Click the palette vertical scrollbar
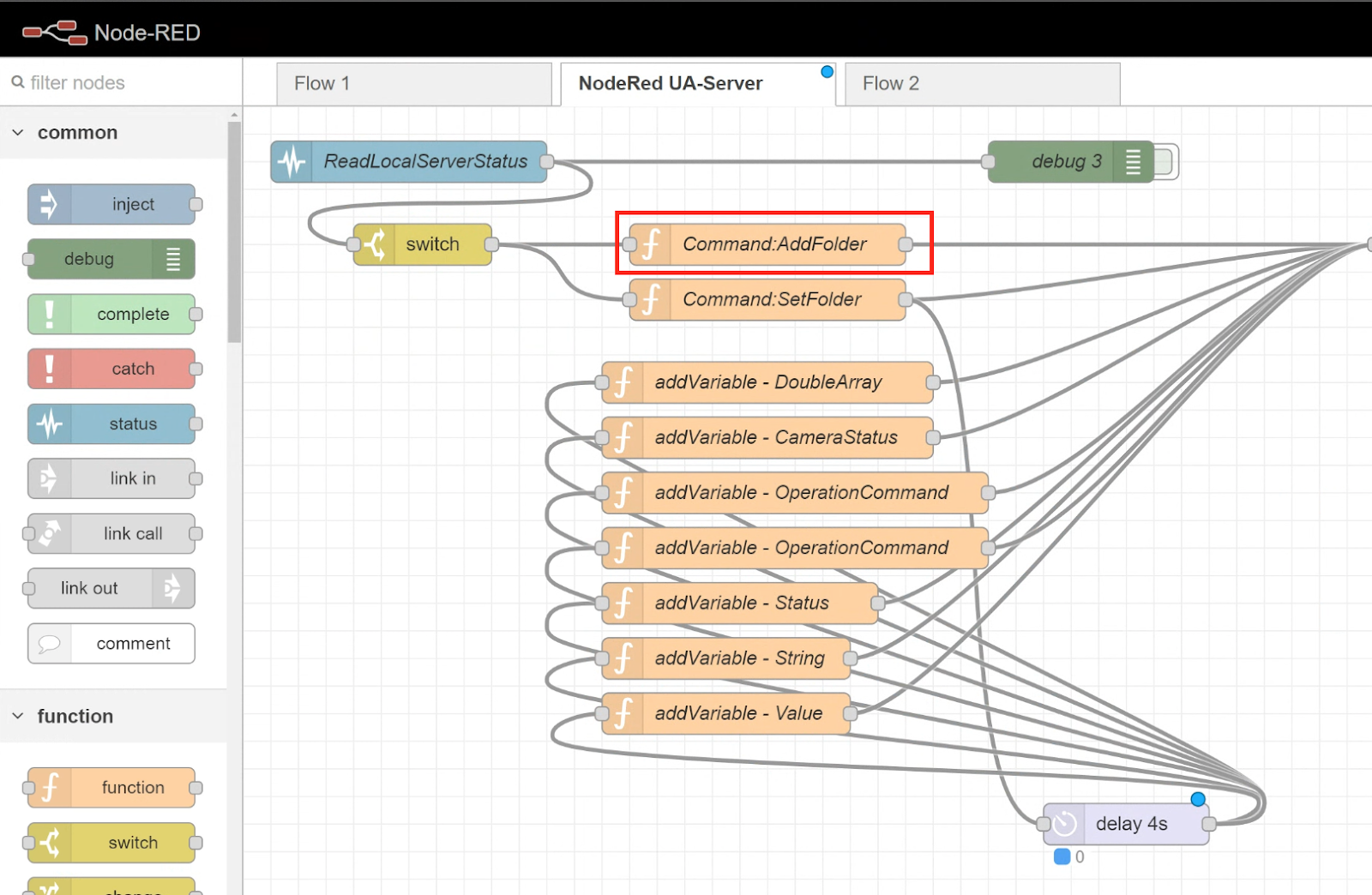 (234, 231)
